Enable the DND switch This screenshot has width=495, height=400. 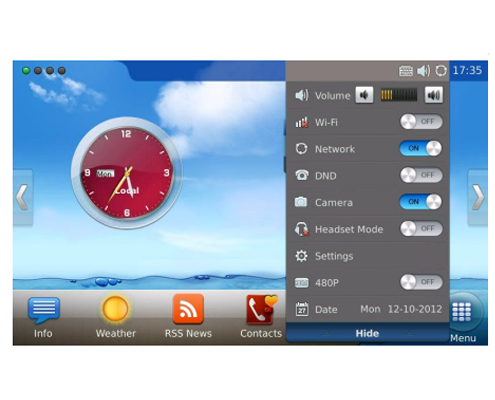(x=421, y=175)
